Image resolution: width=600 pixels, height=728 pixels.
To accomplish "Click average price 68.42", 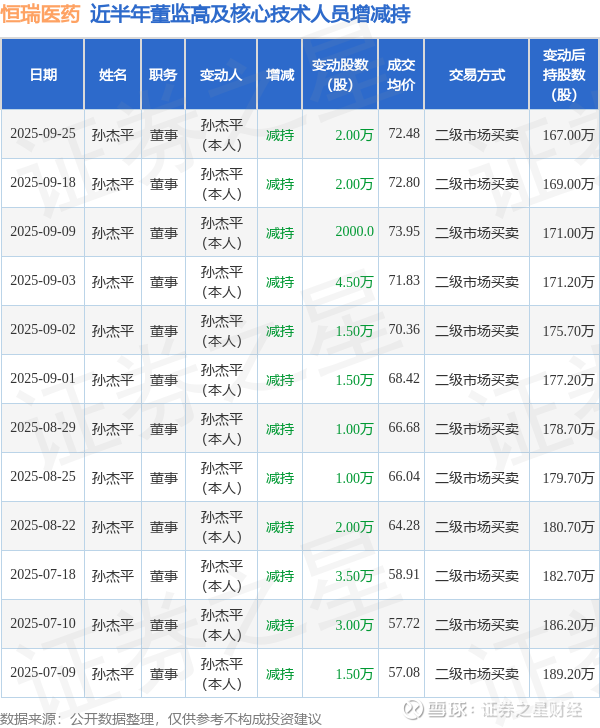I will pyautogui.click(x=404, y=378).
